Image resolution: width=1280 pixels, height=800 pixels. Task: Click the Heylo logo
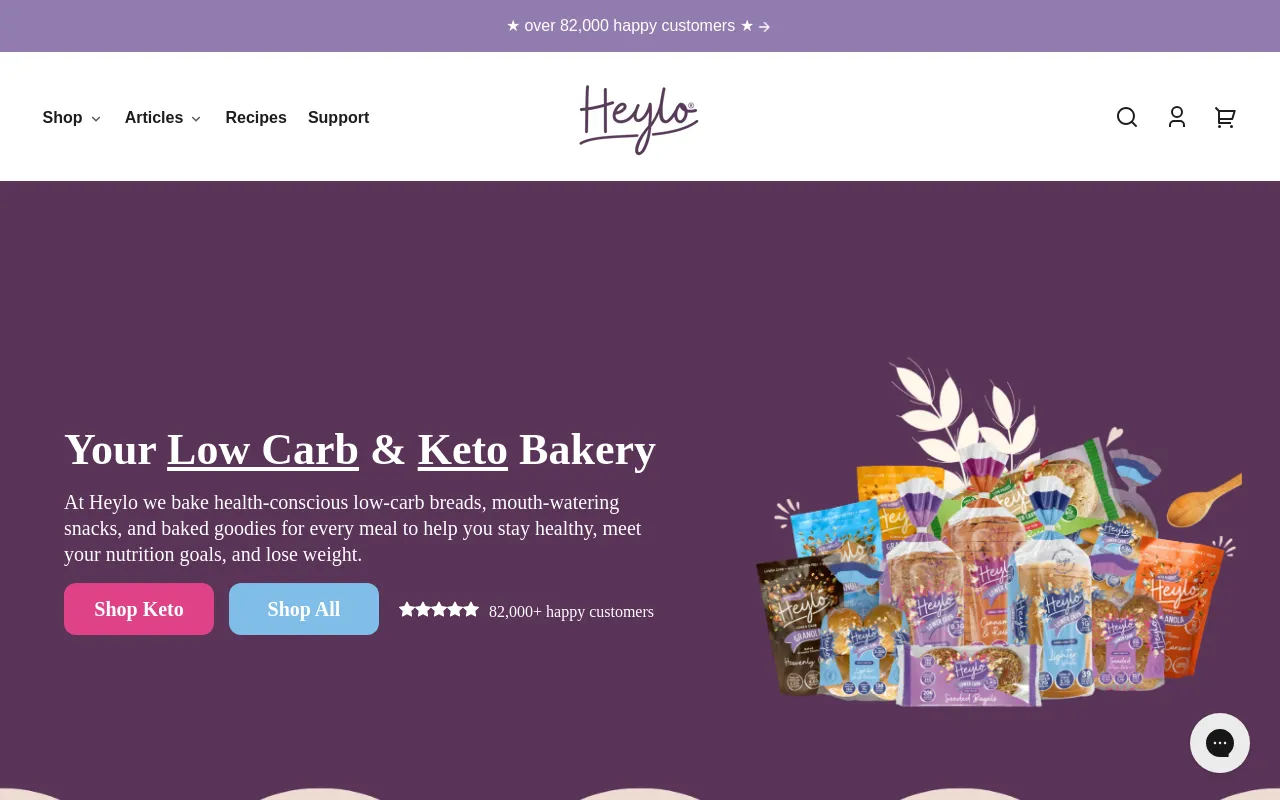point(639,119)
